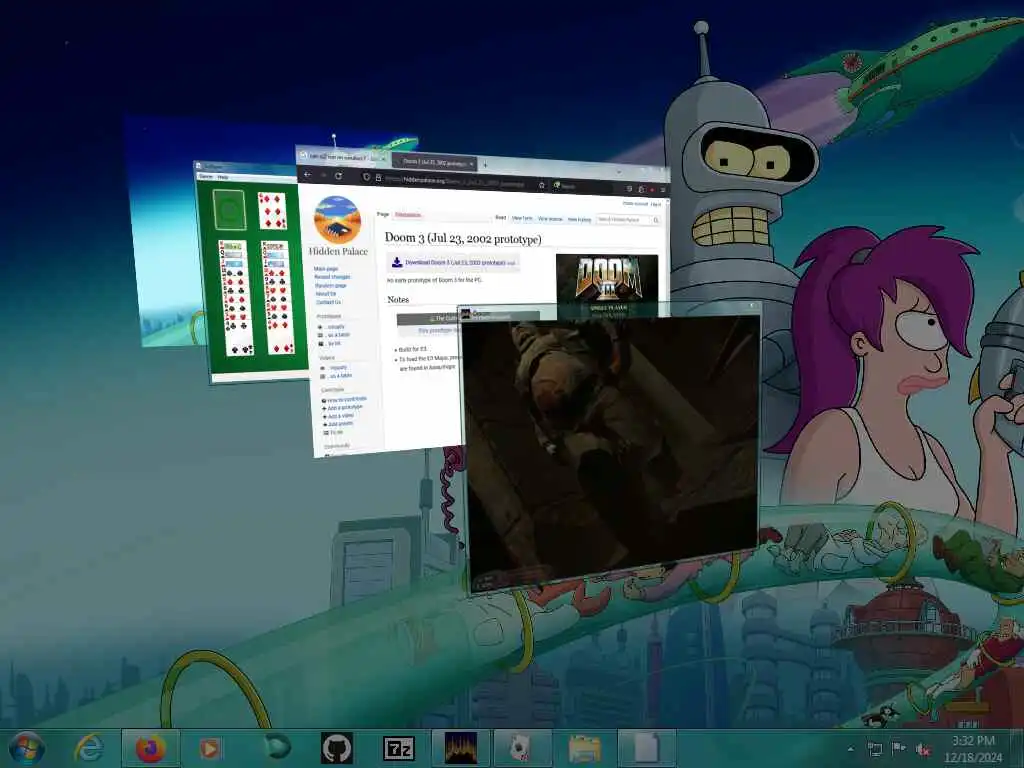Screen dimensions: 1024x768
Task: Switch to the Doom 3 prototype tab
Action: [433, 161]
